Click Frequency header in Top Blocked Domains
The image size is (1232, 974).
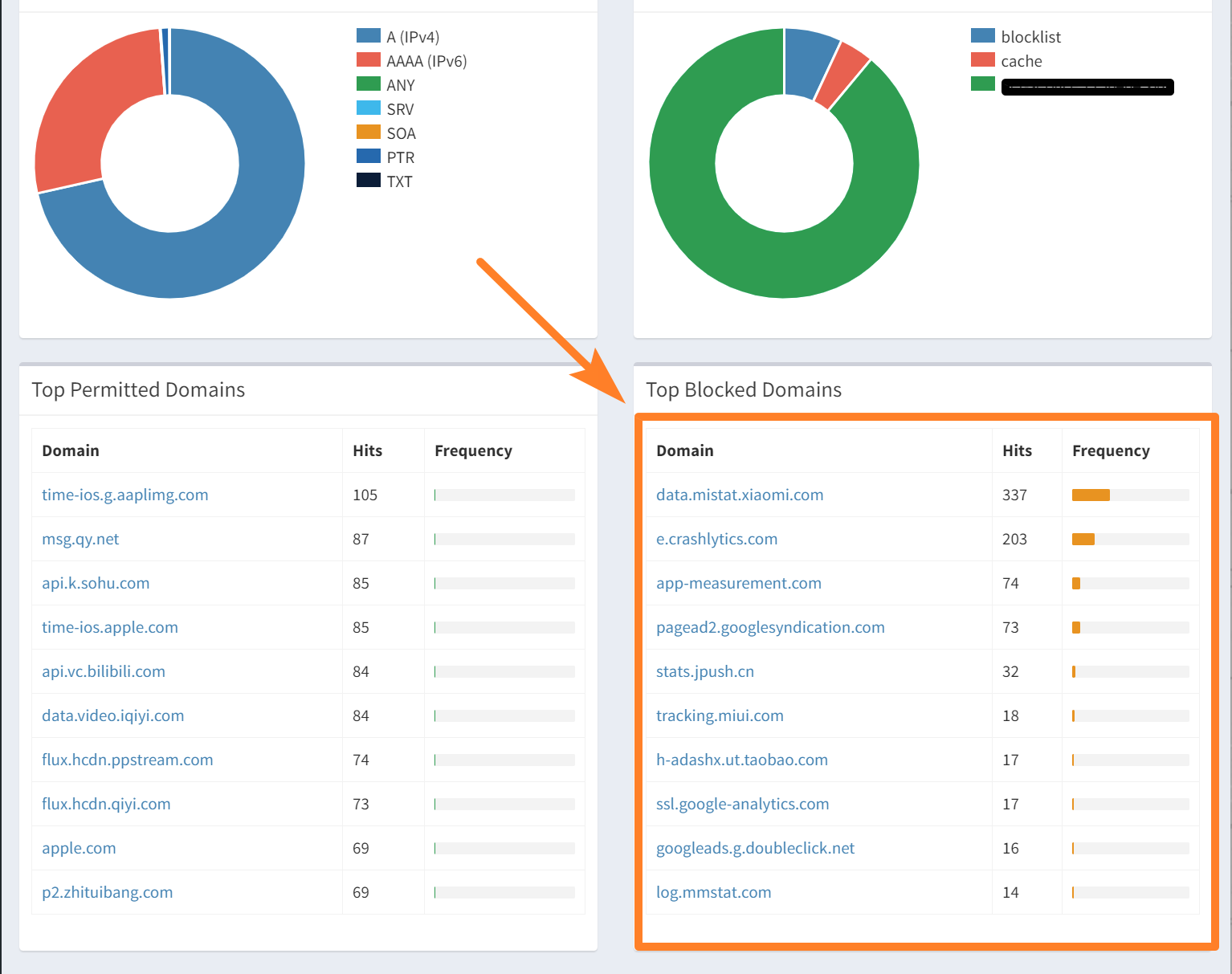click(x=1111, y=450)
